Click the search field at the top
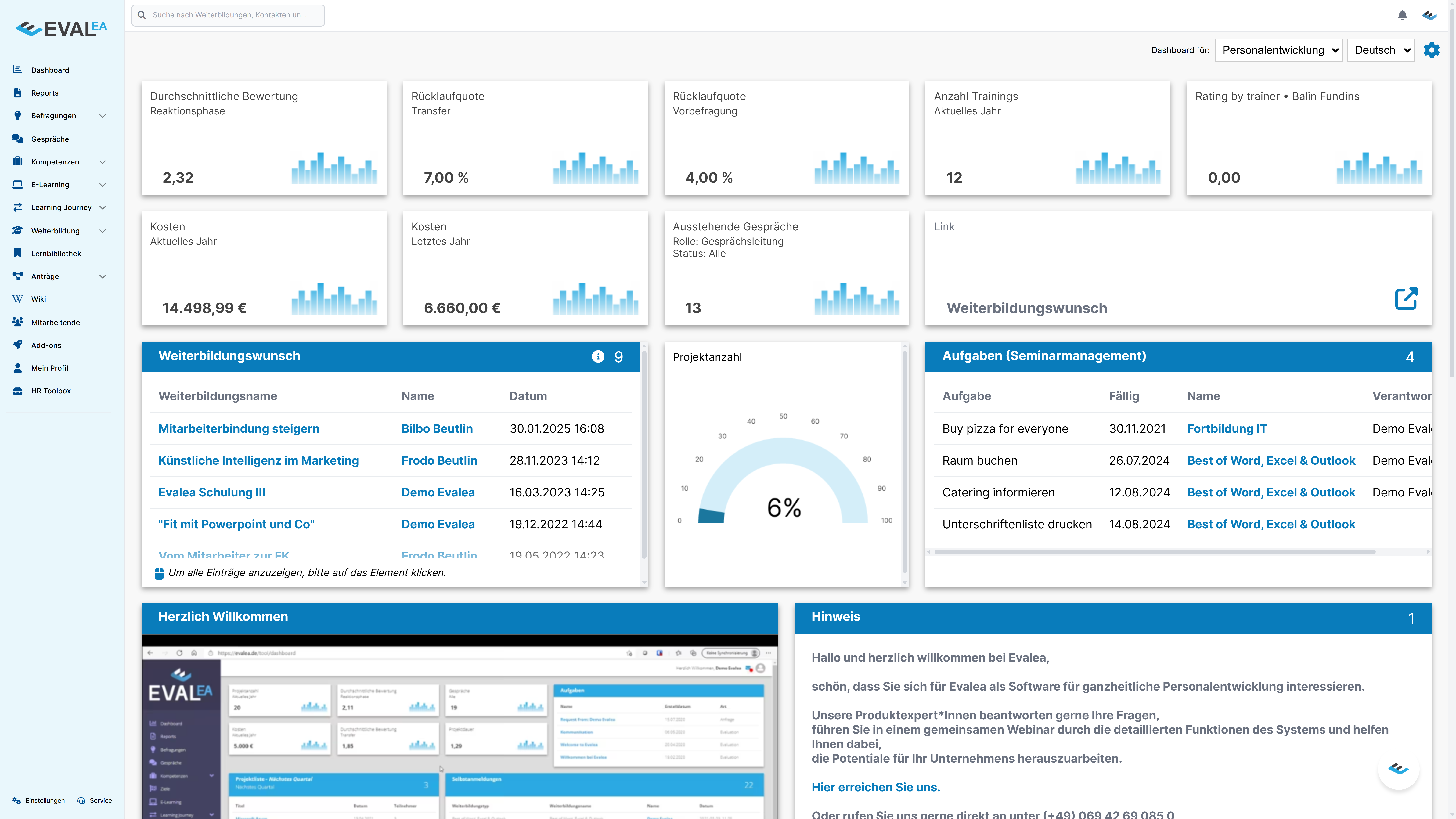The width and height of the screenshot is (1456, 819). (x=227, y=15)
